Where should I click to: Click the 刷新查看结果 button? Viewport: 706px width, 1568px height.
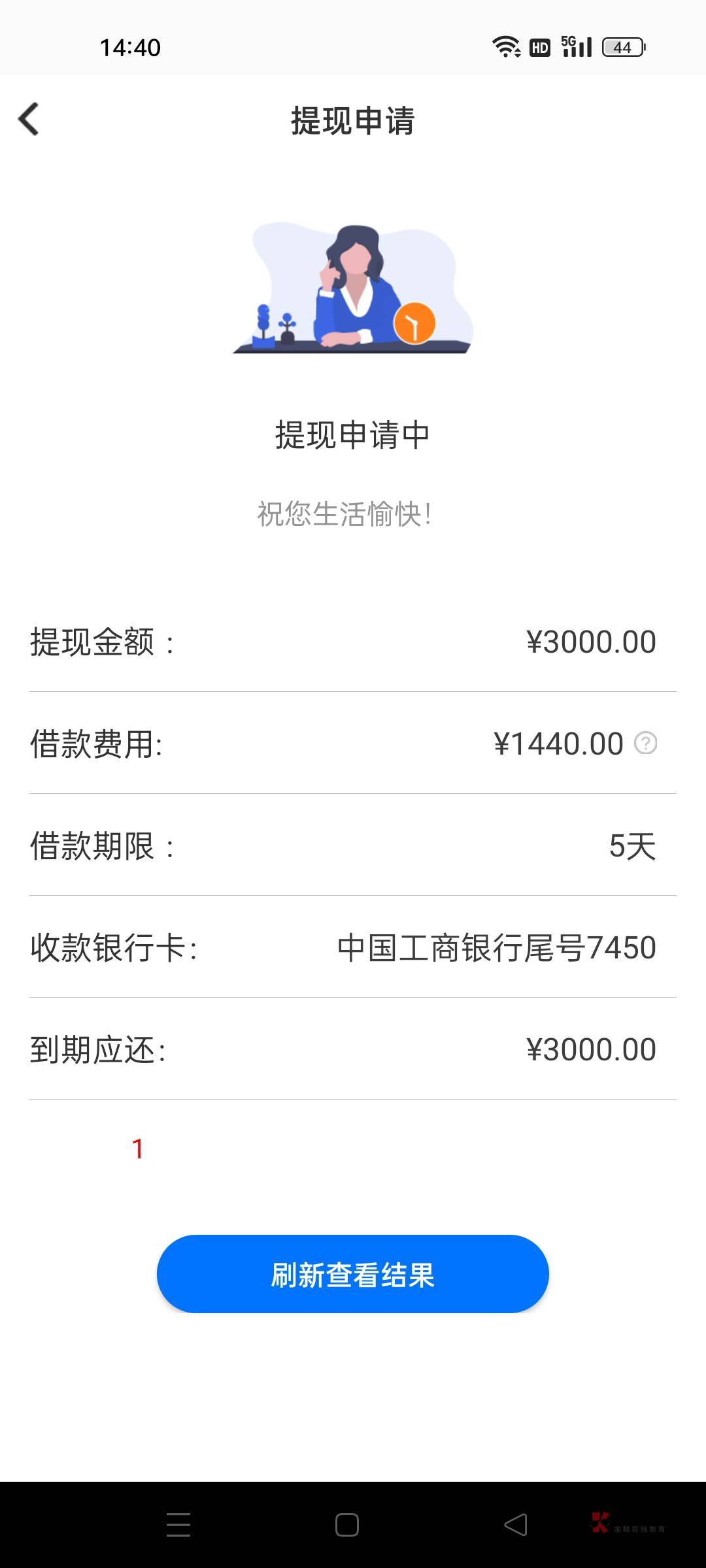click(352, 1274)
